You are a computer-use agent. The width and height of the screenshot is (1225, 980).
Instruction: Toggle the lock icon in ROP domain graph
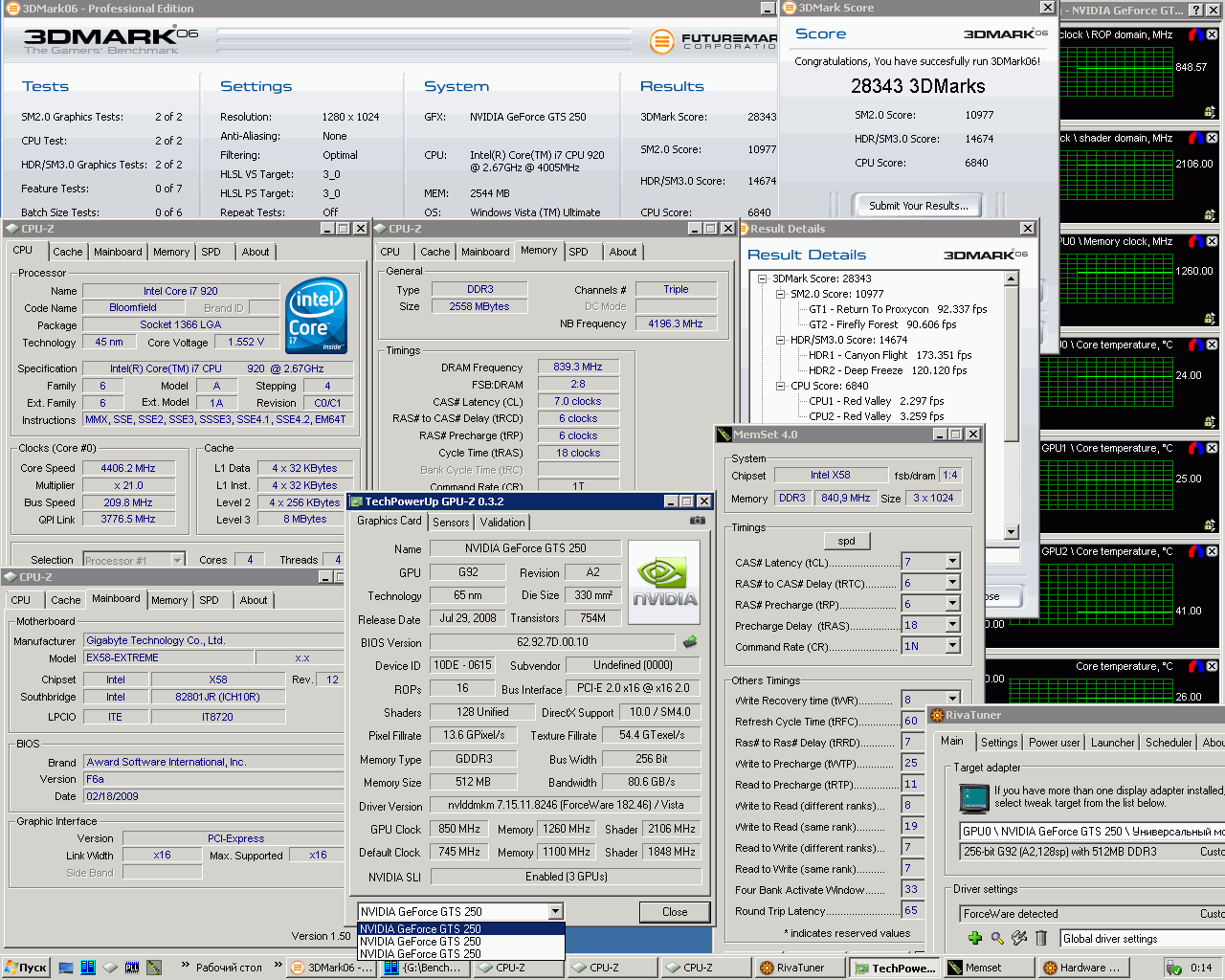1210,112
